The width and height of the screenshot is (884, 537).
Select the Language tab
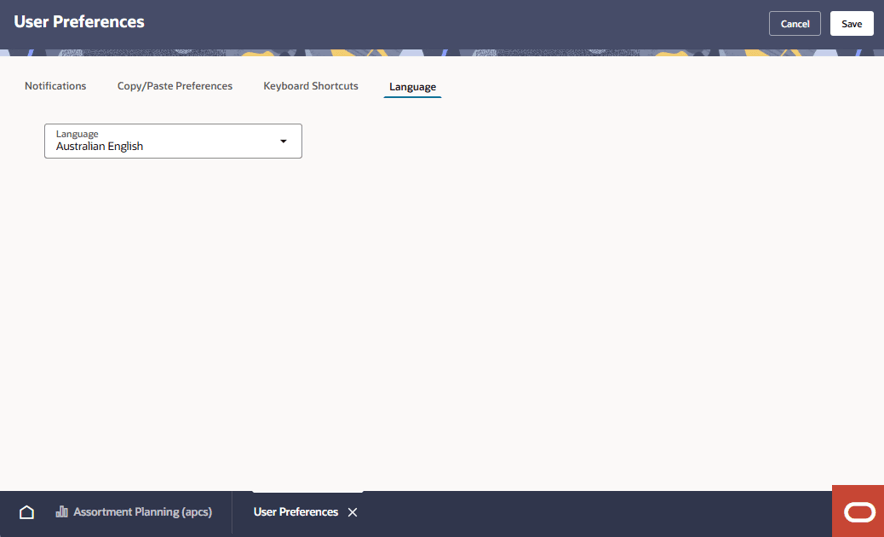pos(412,87)
